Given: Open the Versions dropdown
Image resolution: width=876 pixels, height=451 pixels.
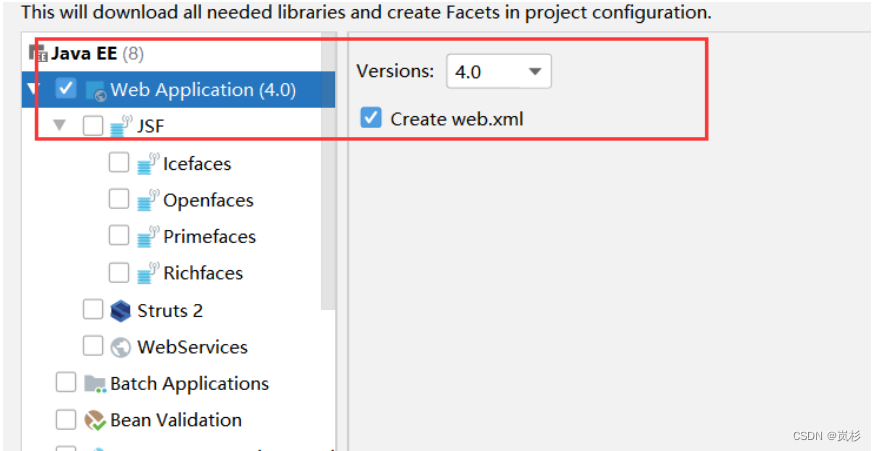Looking at the screenshot, I should tap(498, 71).
